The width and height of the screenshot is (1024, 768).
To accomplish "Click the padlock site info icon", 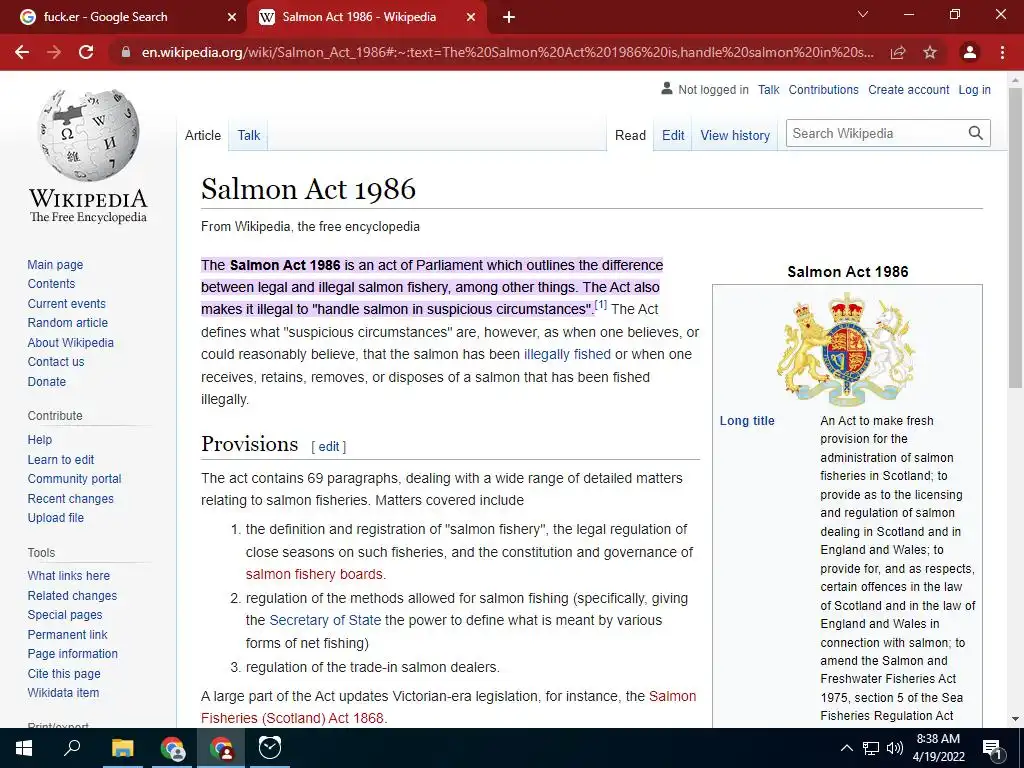I will pyautogui.click(x=126, y=52).
